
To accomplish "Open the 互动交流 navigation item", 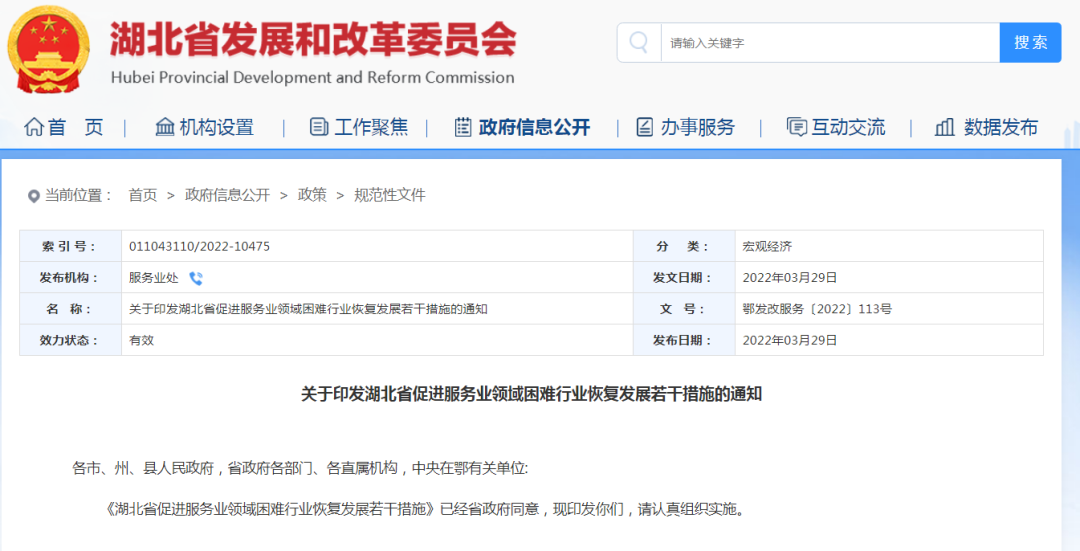I will [848, 127].
